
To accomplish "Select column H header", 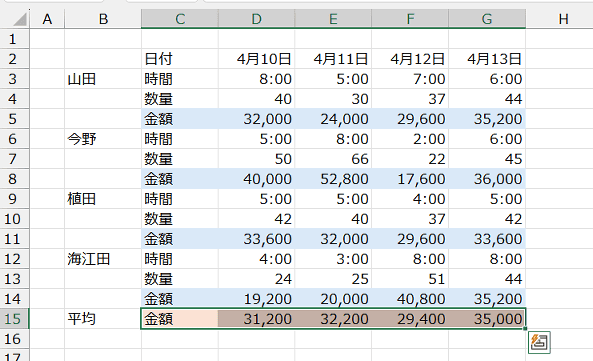I will [563, 19].
